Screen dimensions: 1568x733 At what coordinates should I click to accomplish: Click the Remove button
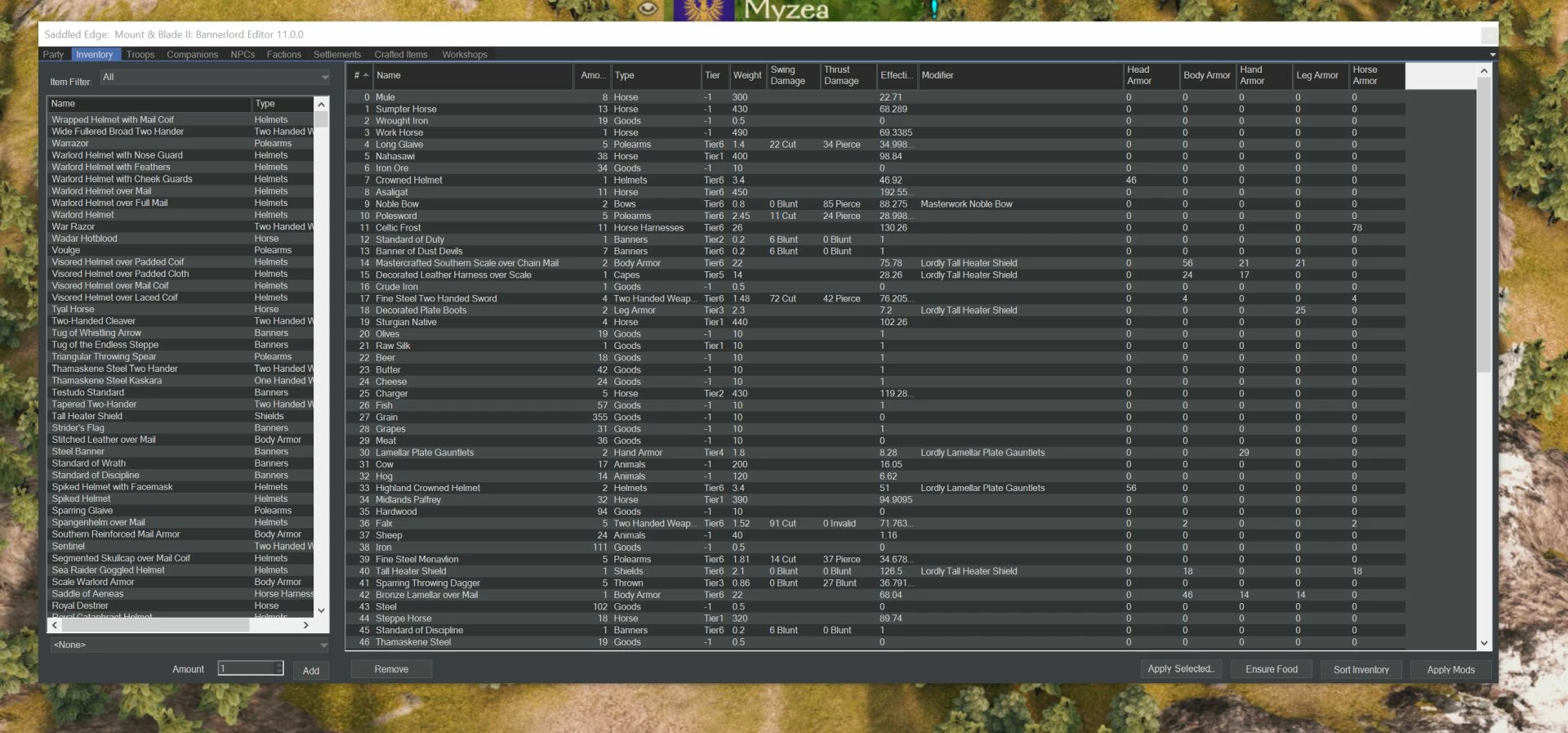[x=391, y=669]
